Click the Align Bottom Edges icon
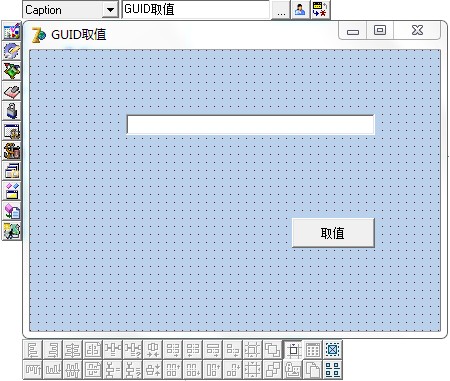The height and width of the screenshot is (381, 450). click(53, 370)
